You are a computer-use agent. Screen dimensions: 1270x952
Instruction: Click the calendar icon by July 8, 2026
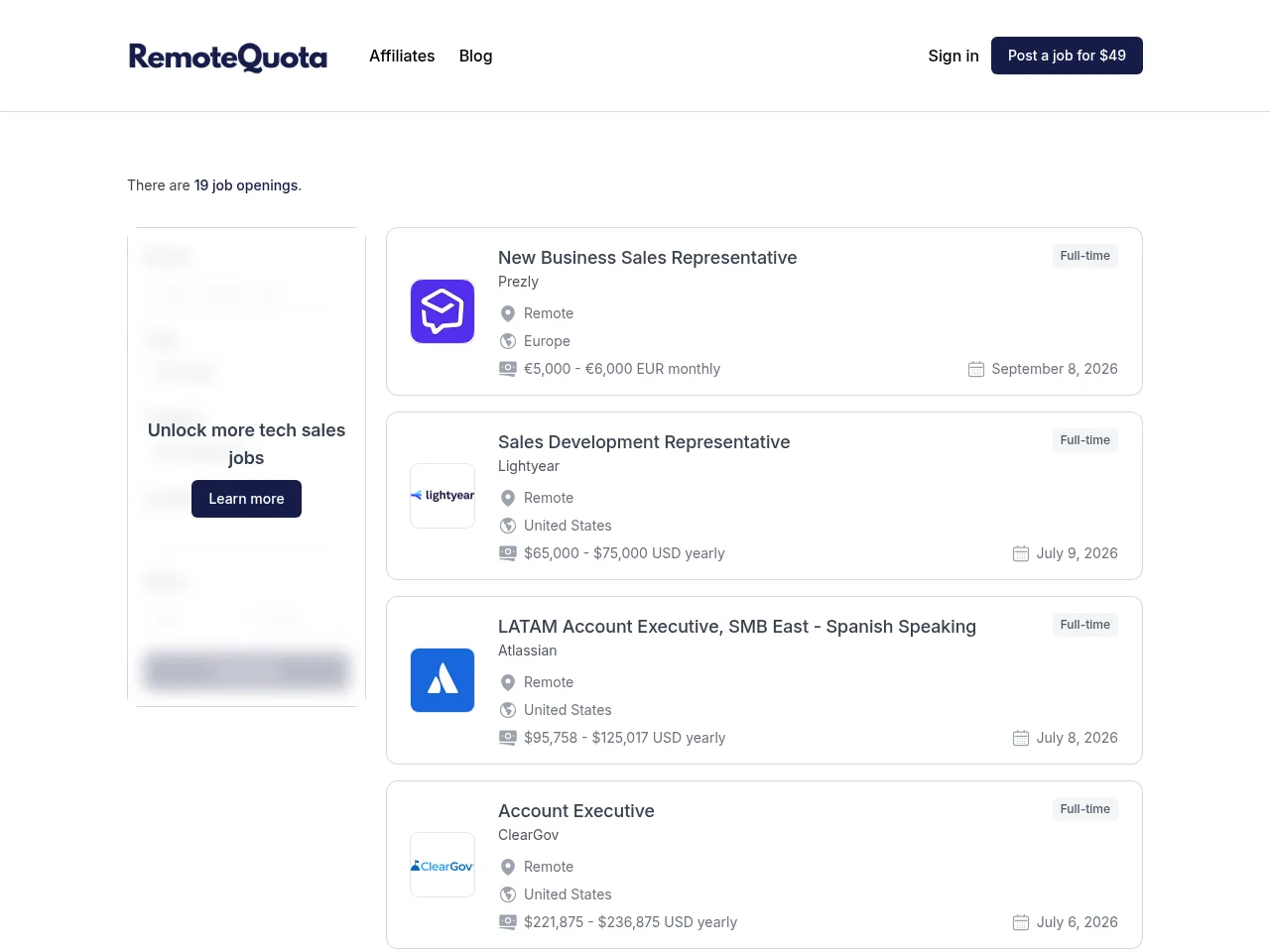pyautogui.click(x=1021, y=738)
